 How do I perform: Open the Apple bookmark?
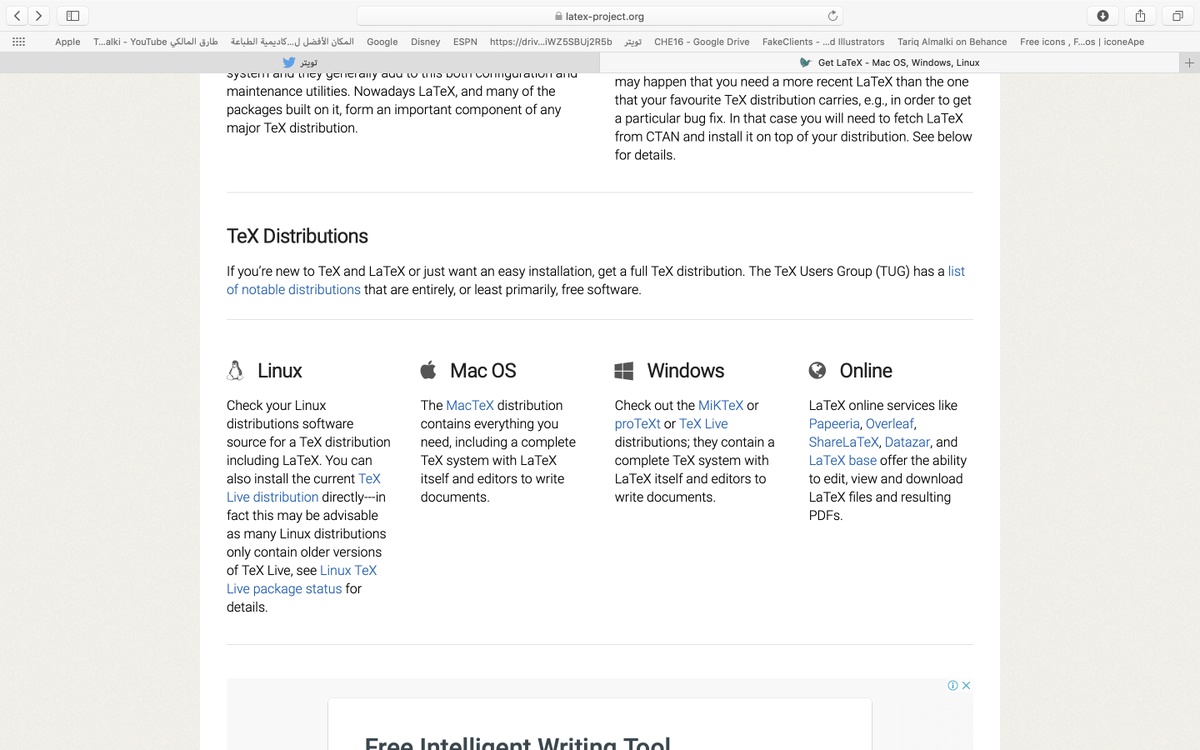pyautogui.click(x=68, y=42)
